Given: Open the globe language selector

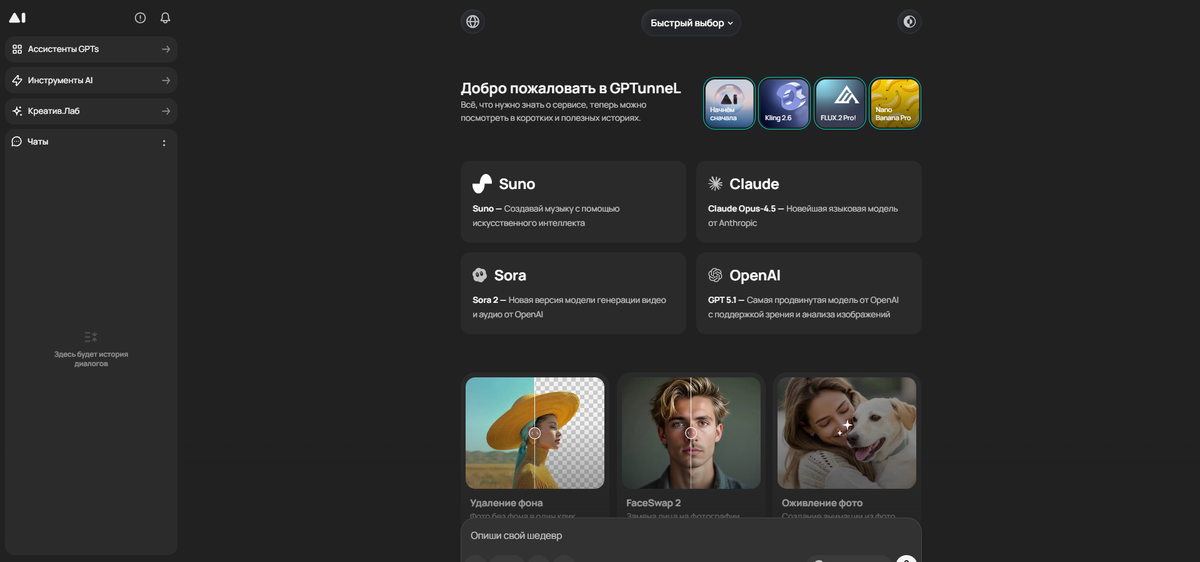Looking at the screenshot, I should (473, 22).
